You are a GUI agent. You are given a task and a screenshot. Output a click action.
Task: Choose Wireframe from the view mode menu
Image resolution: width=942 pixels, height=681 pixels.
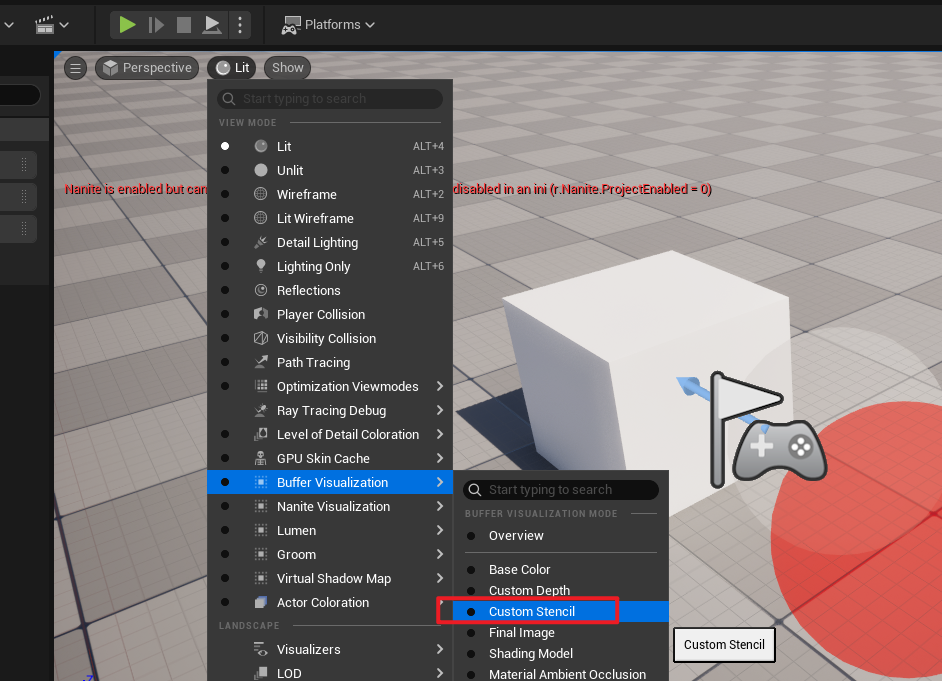(x=306, y=194)
